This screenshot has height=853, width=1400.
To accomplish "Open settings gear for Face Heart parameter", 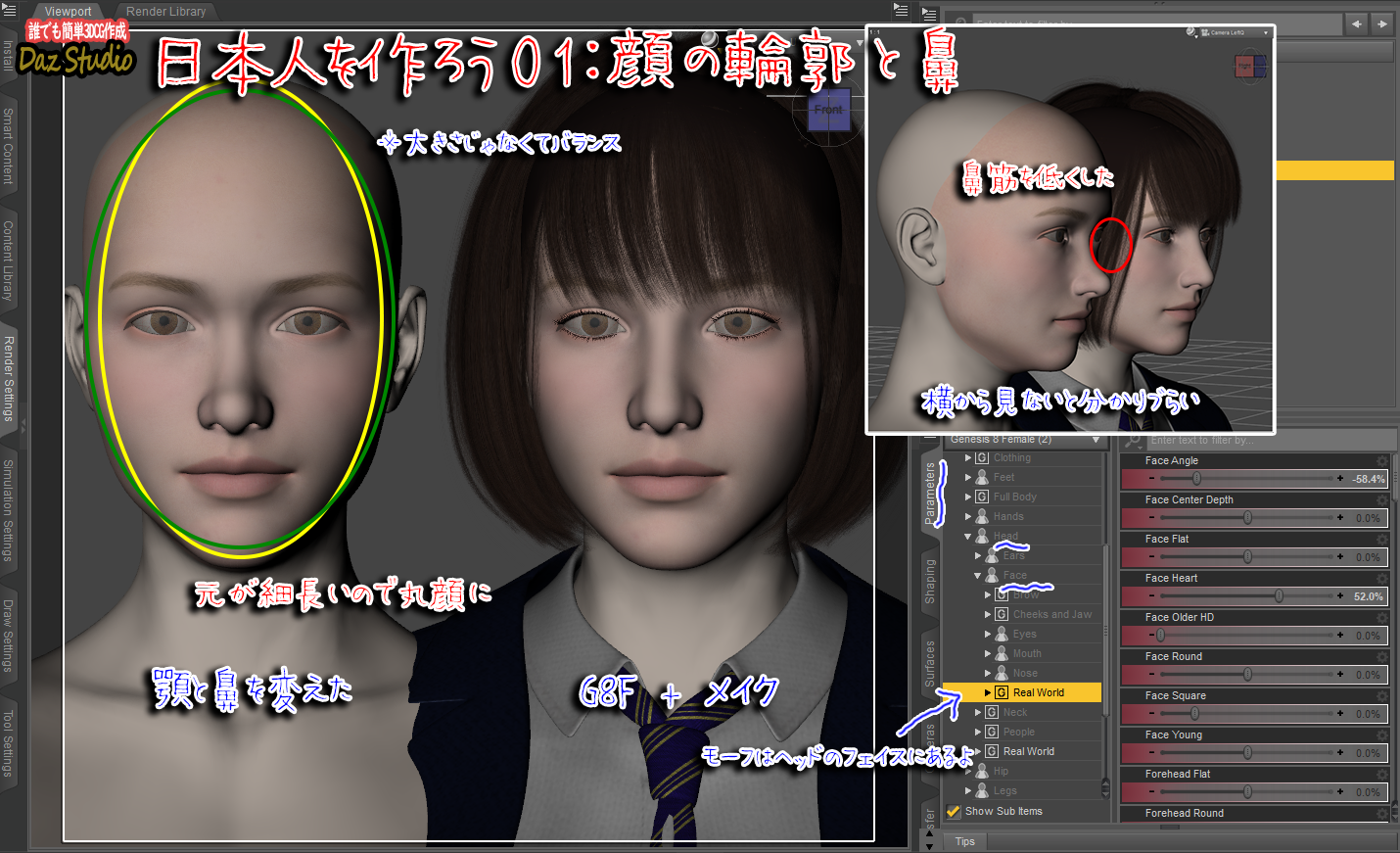I will pyautogui.click(x=1382, y=578).
